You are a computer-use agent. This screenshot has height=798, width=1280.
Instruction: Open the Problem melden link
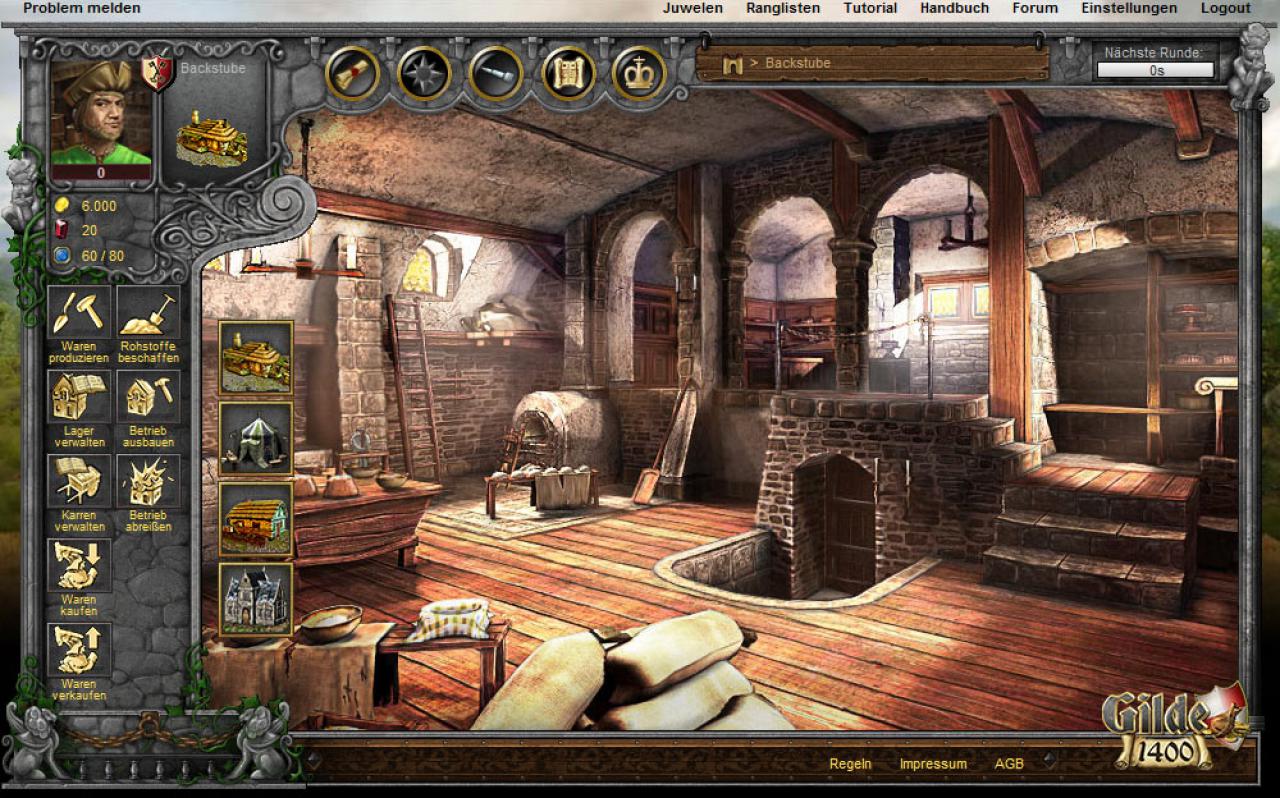tap(82, 8)
